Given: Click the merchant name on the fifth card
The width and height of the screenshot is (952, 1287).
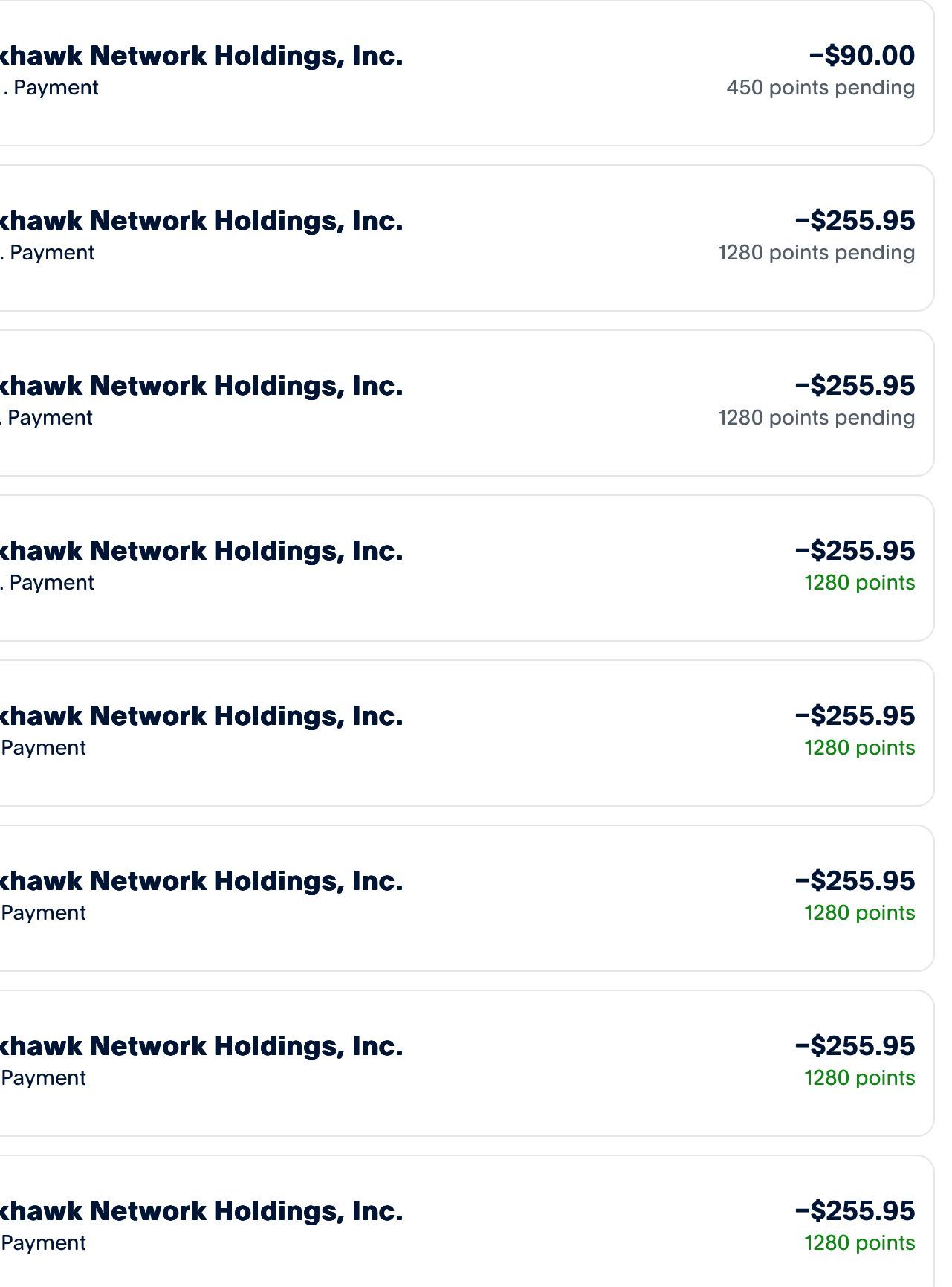Looking at the screenshot, I should pyautogui.click(x=201, y=716).
